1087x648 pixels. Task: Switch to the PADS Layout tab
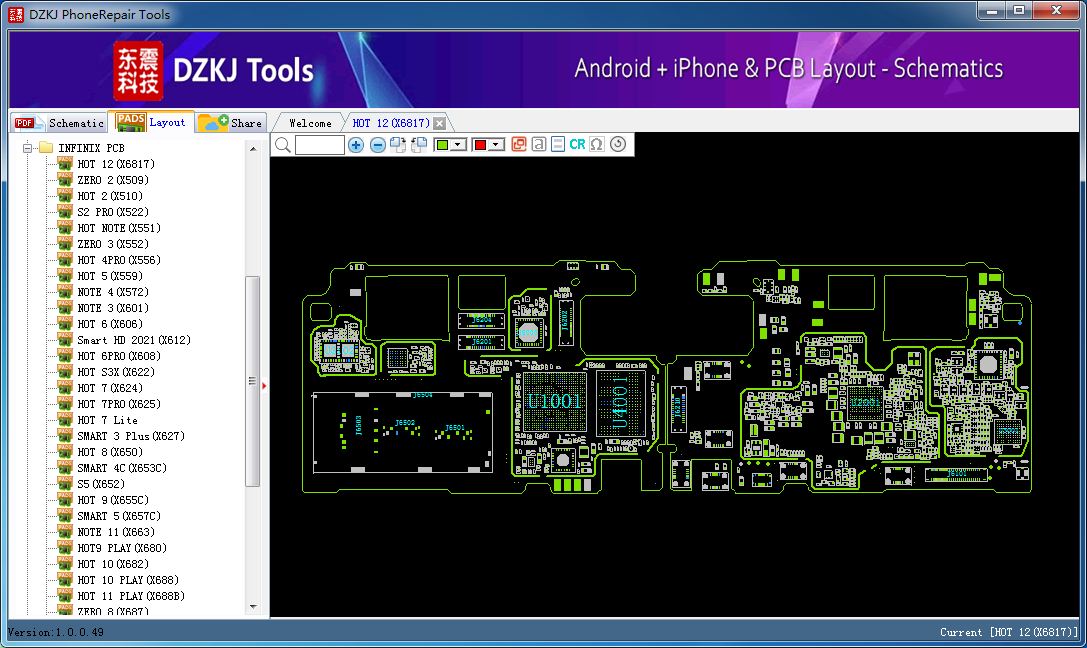point(152,122)
